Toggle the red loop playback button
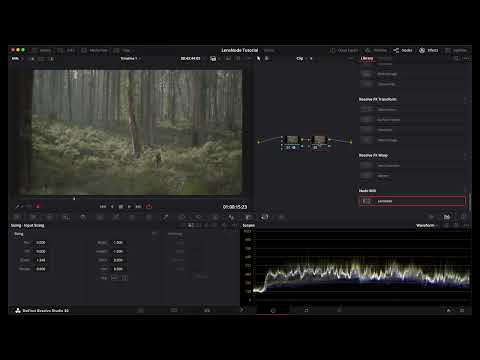The width and height of the screenshot is (480, 360). tap(149, 207)
